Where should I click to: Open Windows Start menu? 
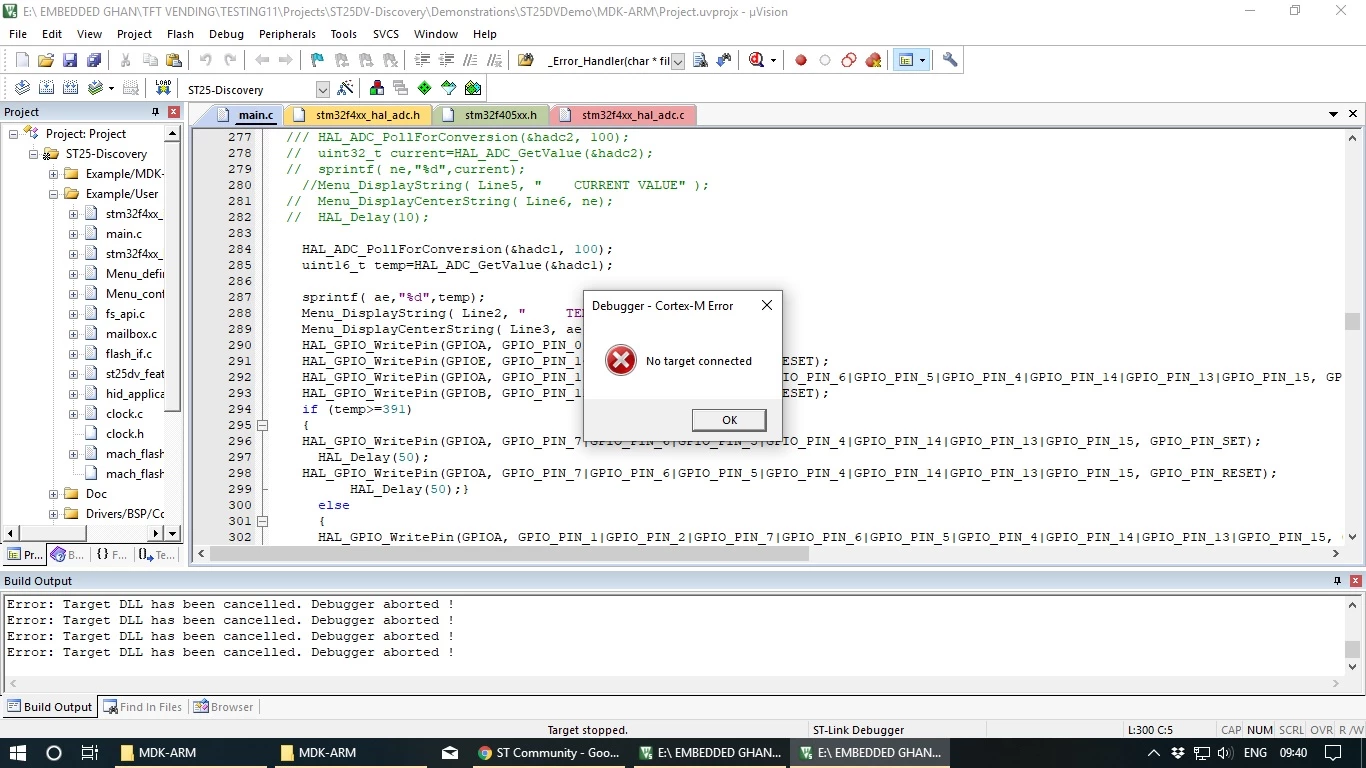(x=18, y=753)
